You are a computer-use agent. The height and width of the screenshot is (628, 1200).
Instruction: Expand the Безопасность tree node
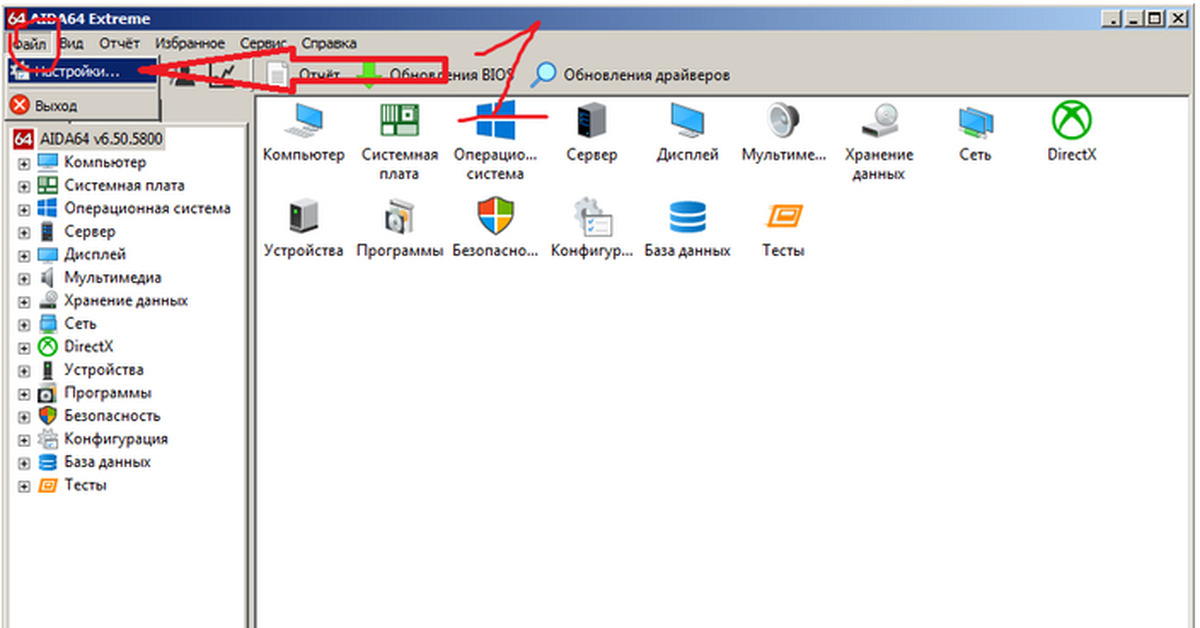[24, 416]
